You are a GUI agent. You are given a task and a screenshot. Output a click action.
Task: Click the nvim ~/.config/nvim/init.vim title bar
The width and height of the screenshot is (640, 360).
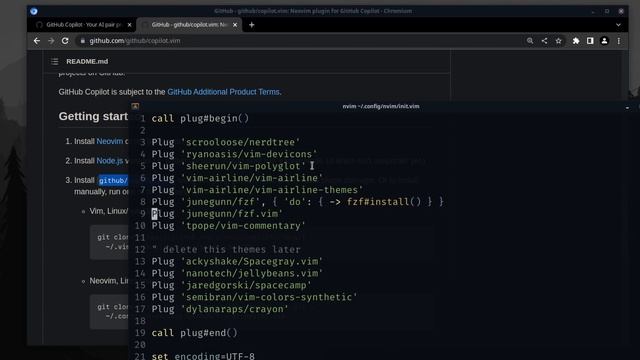tap(380, 106)
